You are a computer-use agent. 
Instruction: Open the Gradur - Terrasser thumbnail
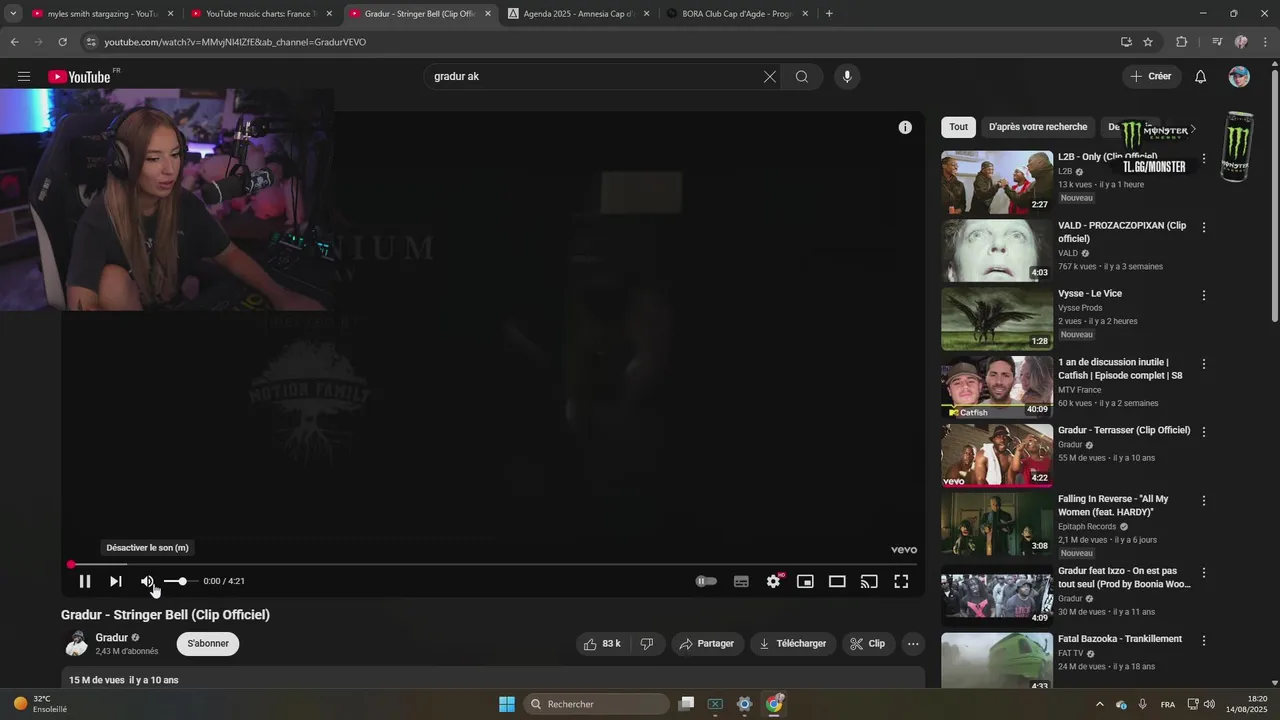[x=997, y=456]
